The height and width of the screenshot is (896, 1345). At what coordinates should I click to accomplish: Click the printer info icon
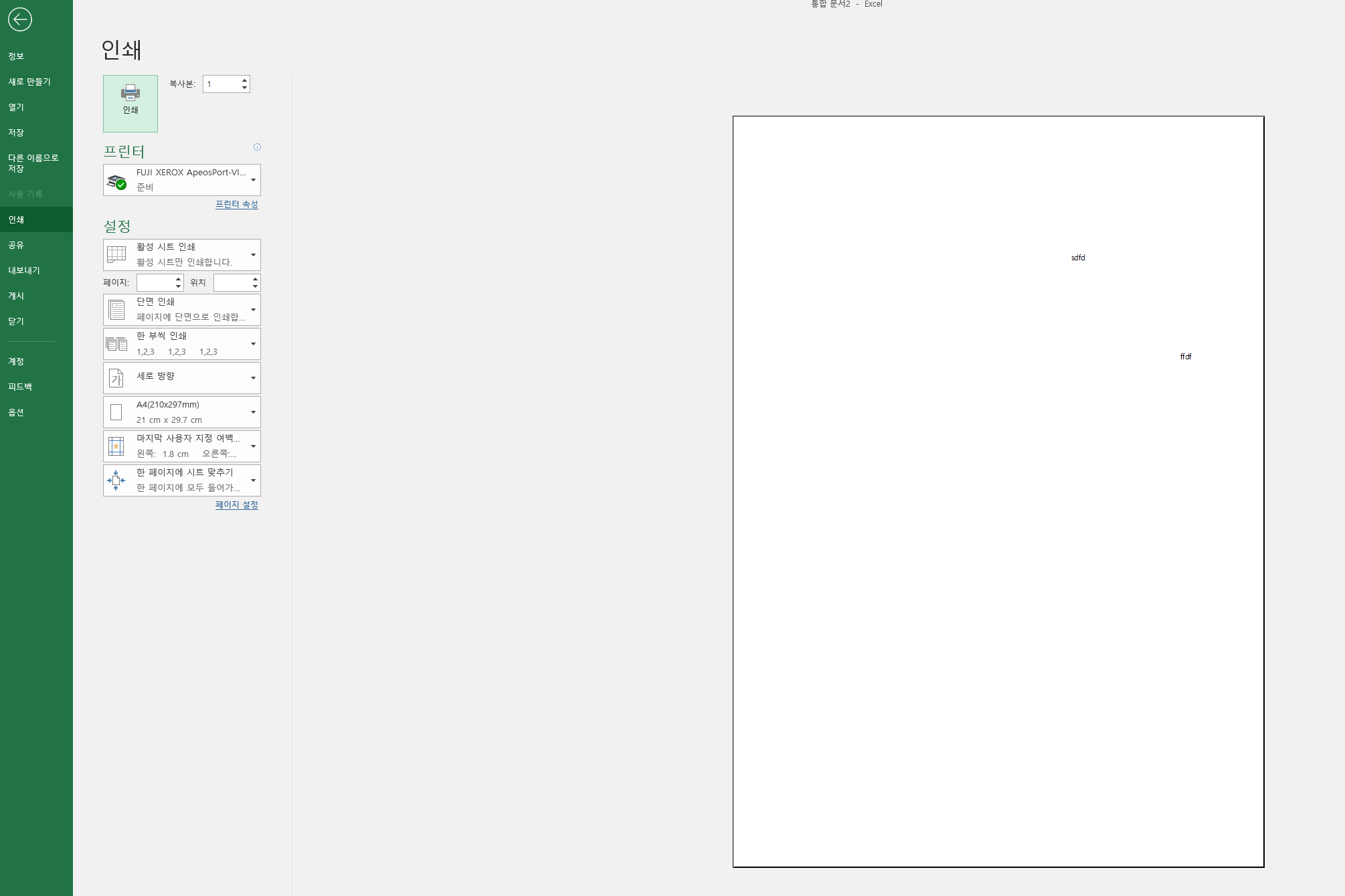tap(257, 147)
